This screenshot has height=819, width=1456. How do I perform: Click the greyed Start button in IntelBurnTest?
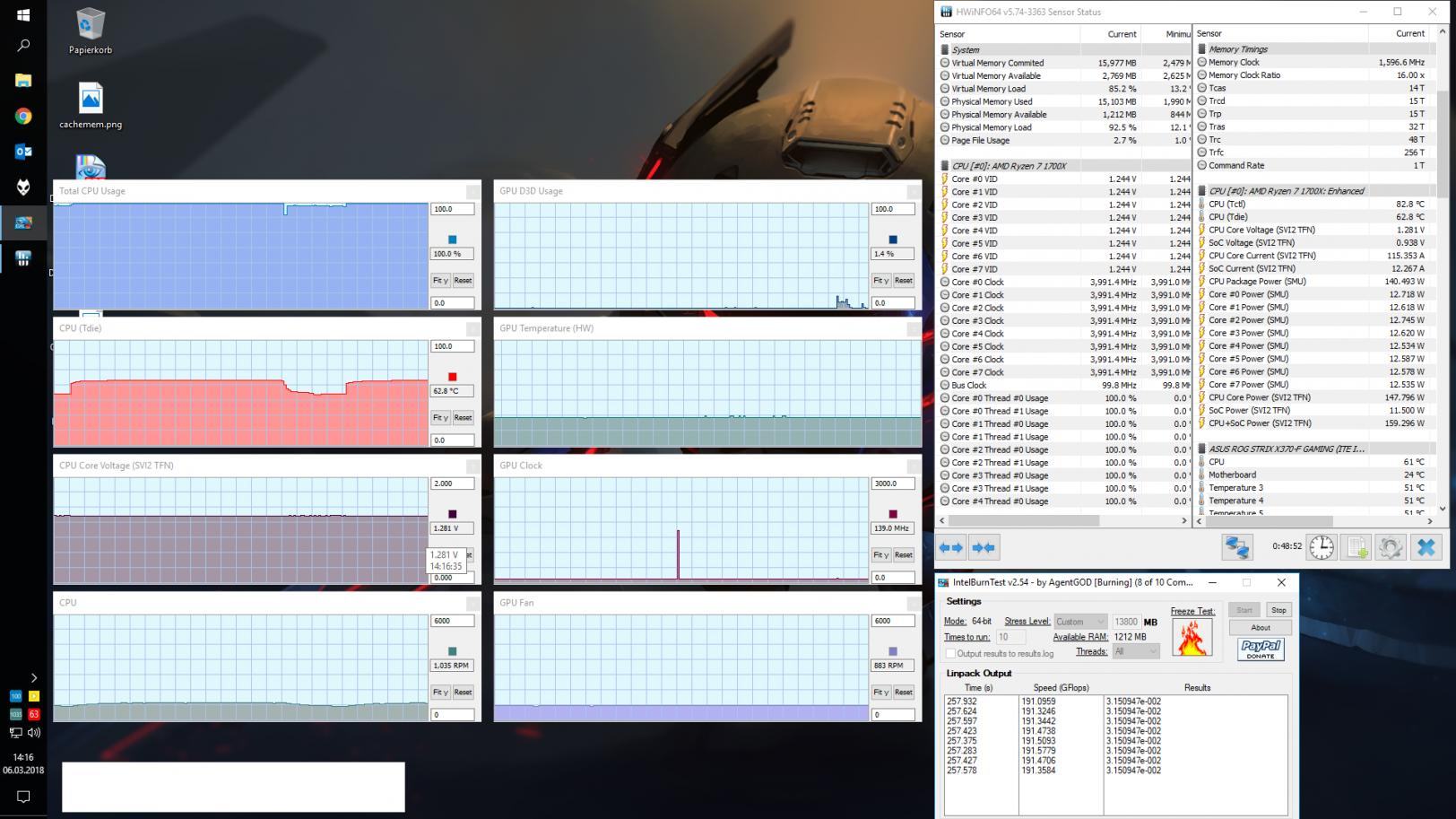1244,610
